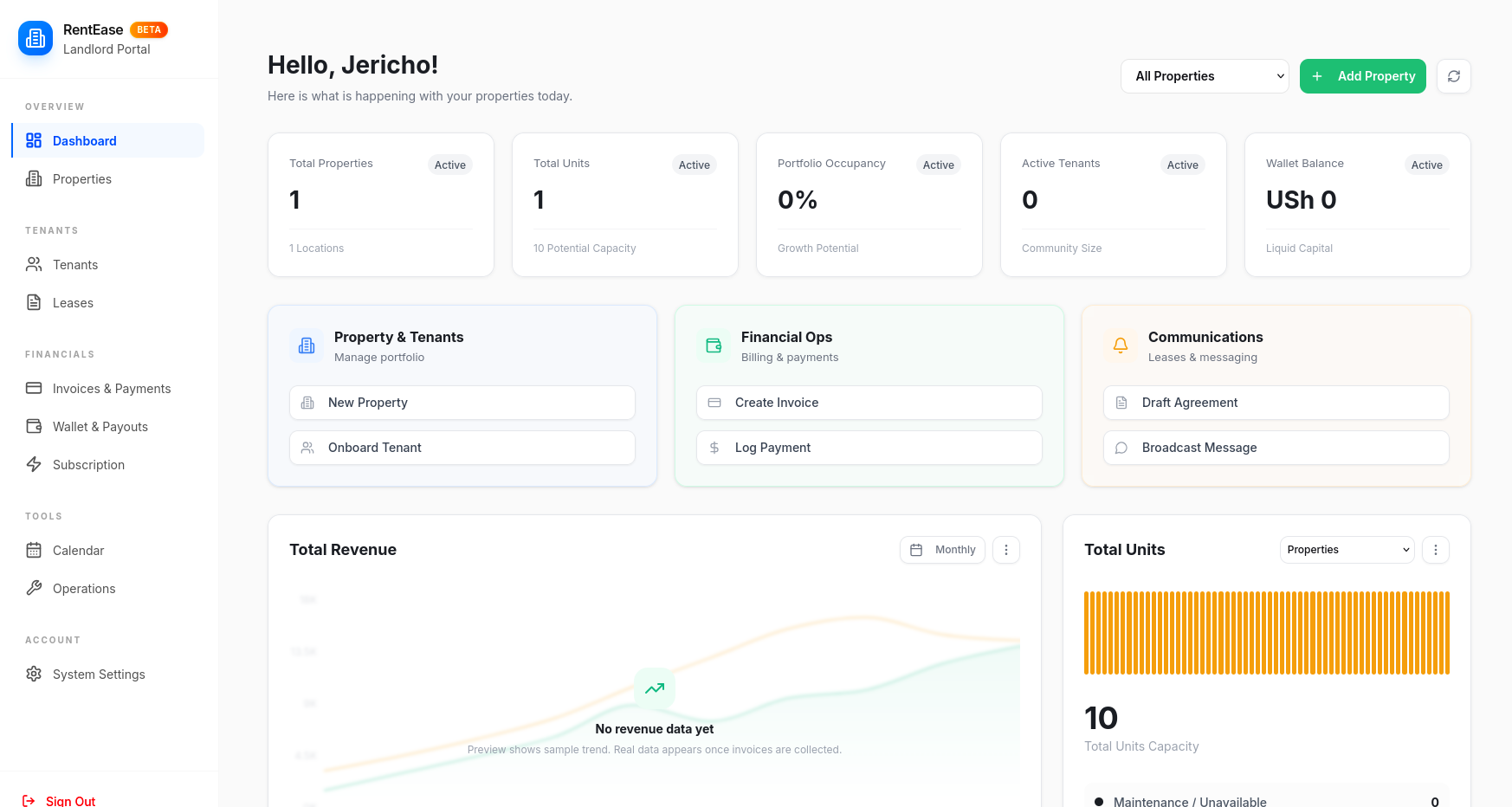Click the Wallet Balance stat card

click(x=1358, y=204)
